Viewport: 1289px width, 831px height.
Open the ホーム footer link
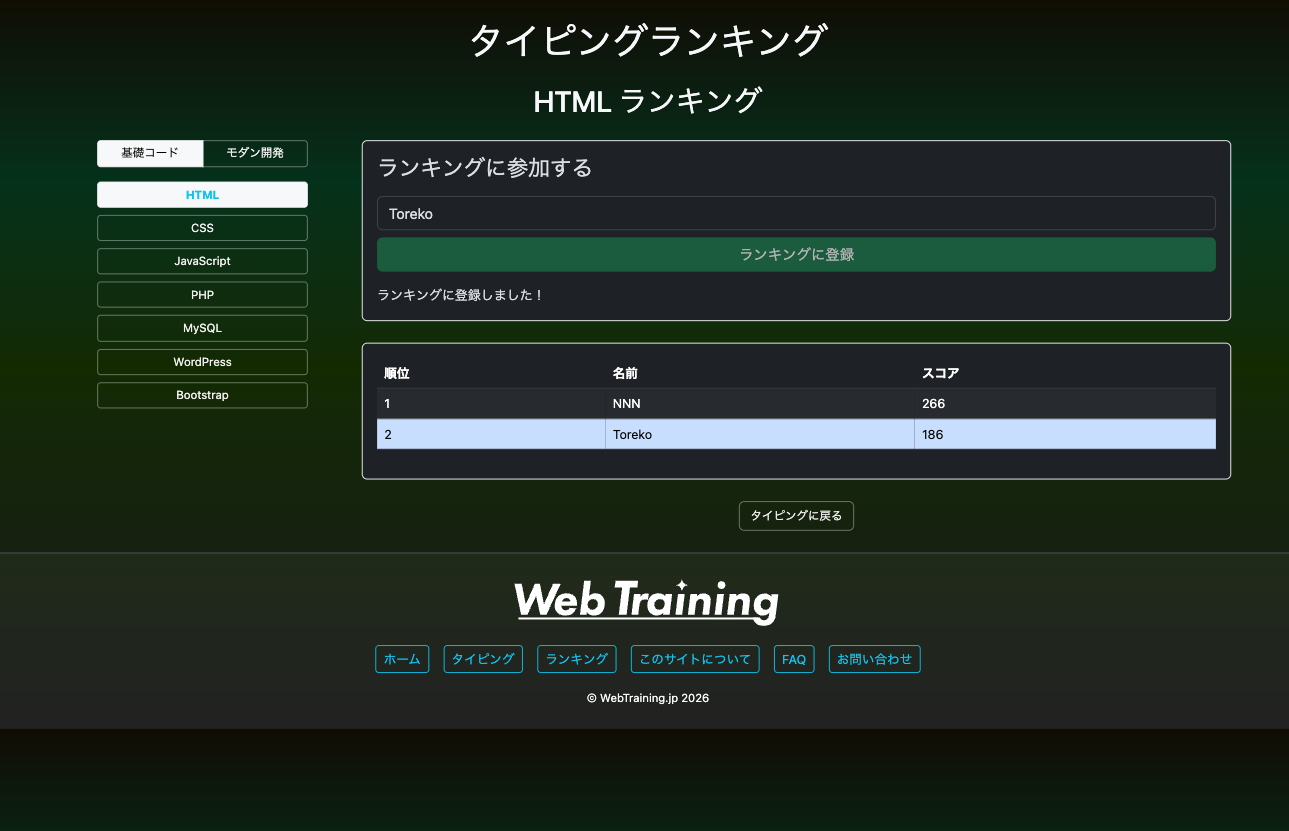(402, 660)
